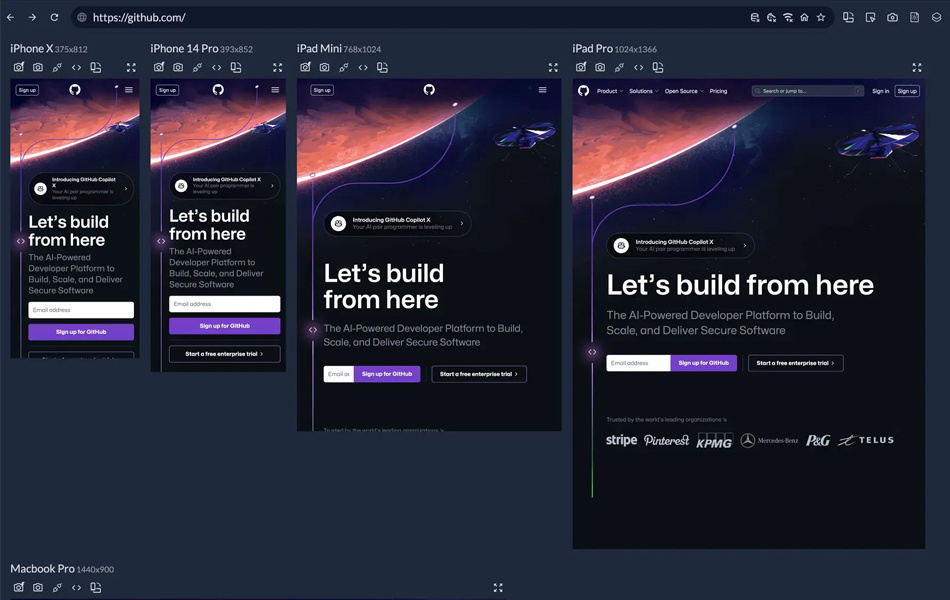Click Start a free enterprise trial in iPad Mini
Screen dimensions: 950x600
(x=479, y=374)
